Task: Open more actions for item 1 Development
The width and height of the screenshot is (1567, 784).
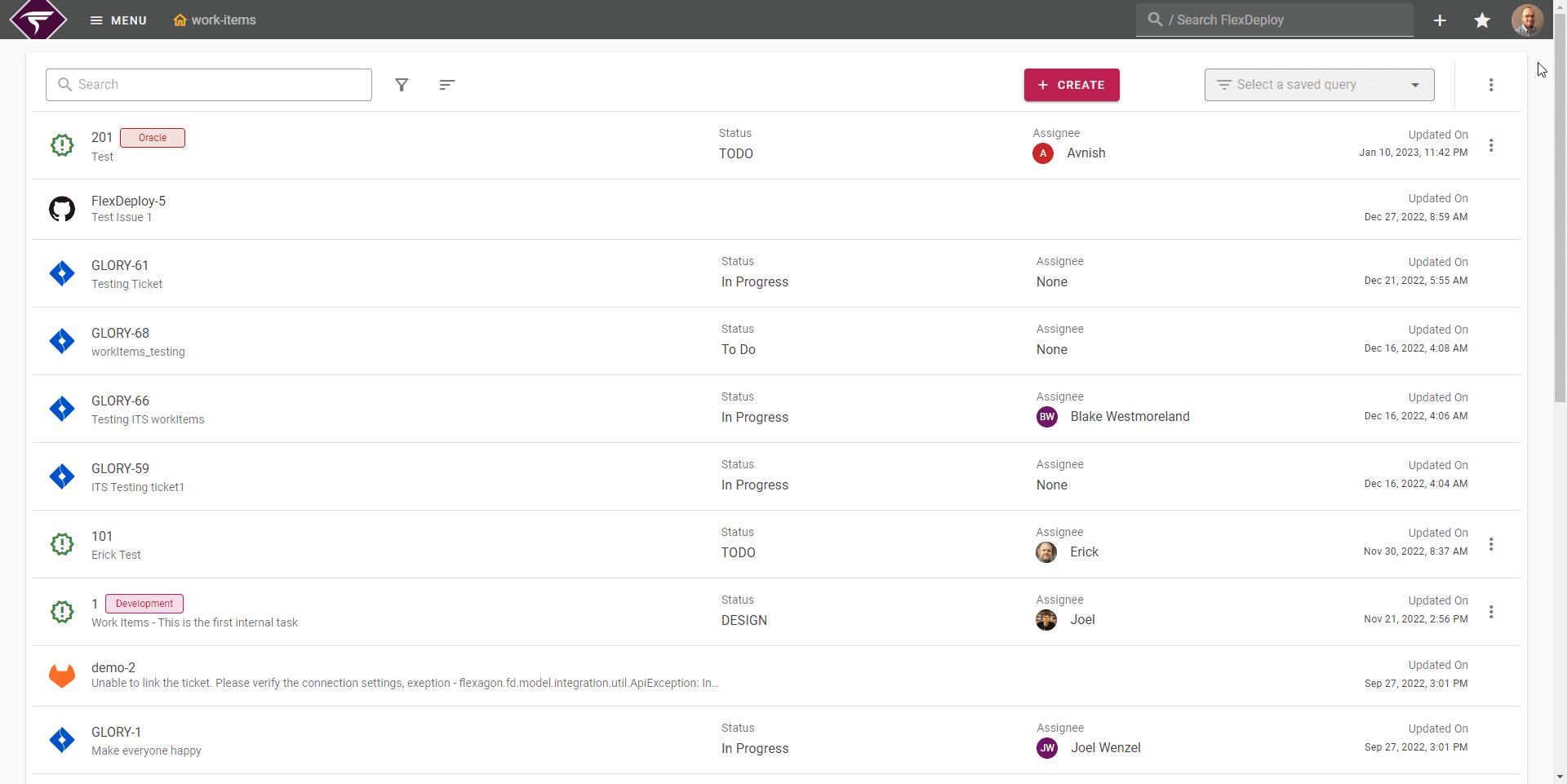Action: point(1491,612)
